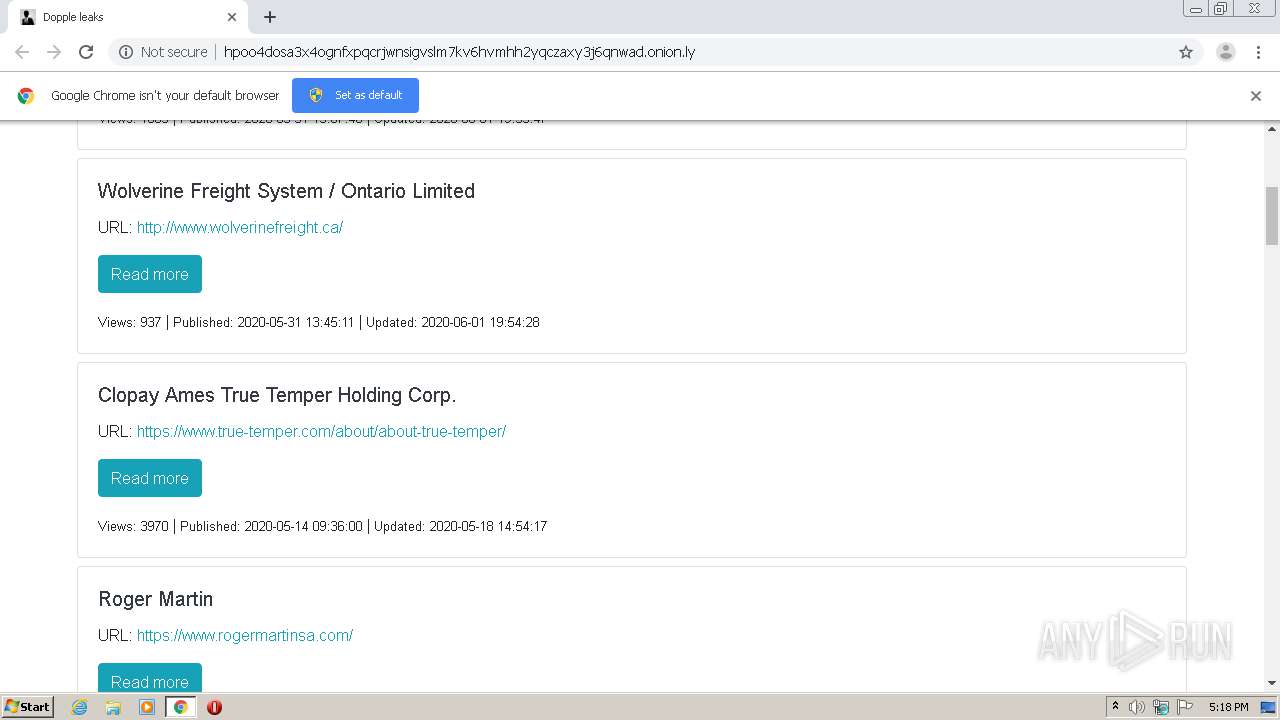Image resolution: width=1280 pixels, height=720 pixels.
Task: Click the browser forward arrow
Action: pyautogui.click(x=54, y=52)
